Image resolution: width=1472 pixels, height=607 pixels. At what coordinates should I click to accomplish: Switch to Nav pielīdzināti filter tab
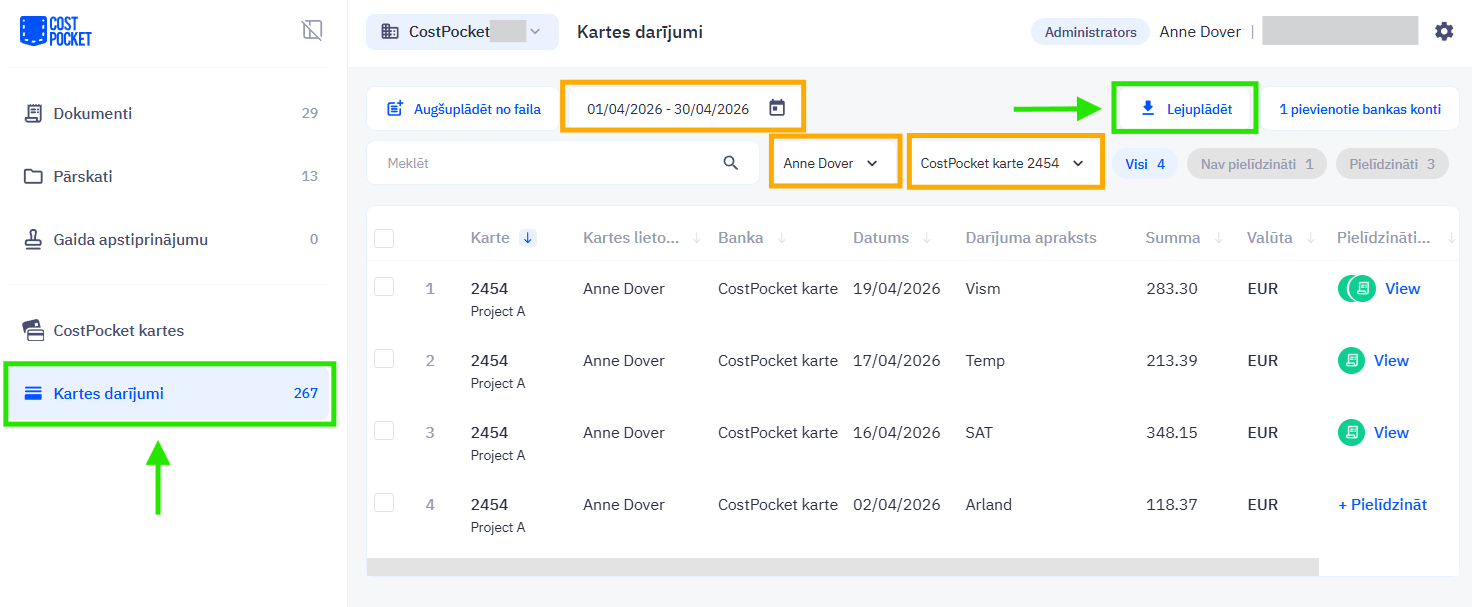(1256, 164)
